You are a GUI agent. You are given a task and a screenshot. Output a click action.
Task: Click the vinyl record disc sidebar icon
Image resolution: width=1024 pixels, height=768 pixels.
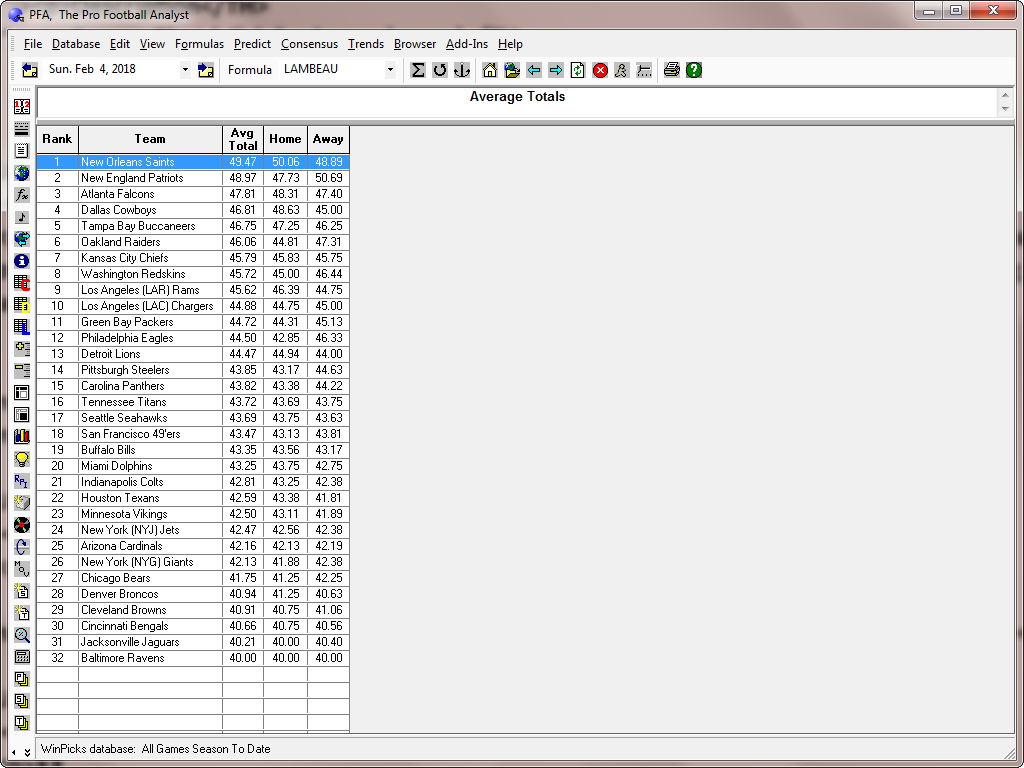pyautogui.click(x=22, y=525)
